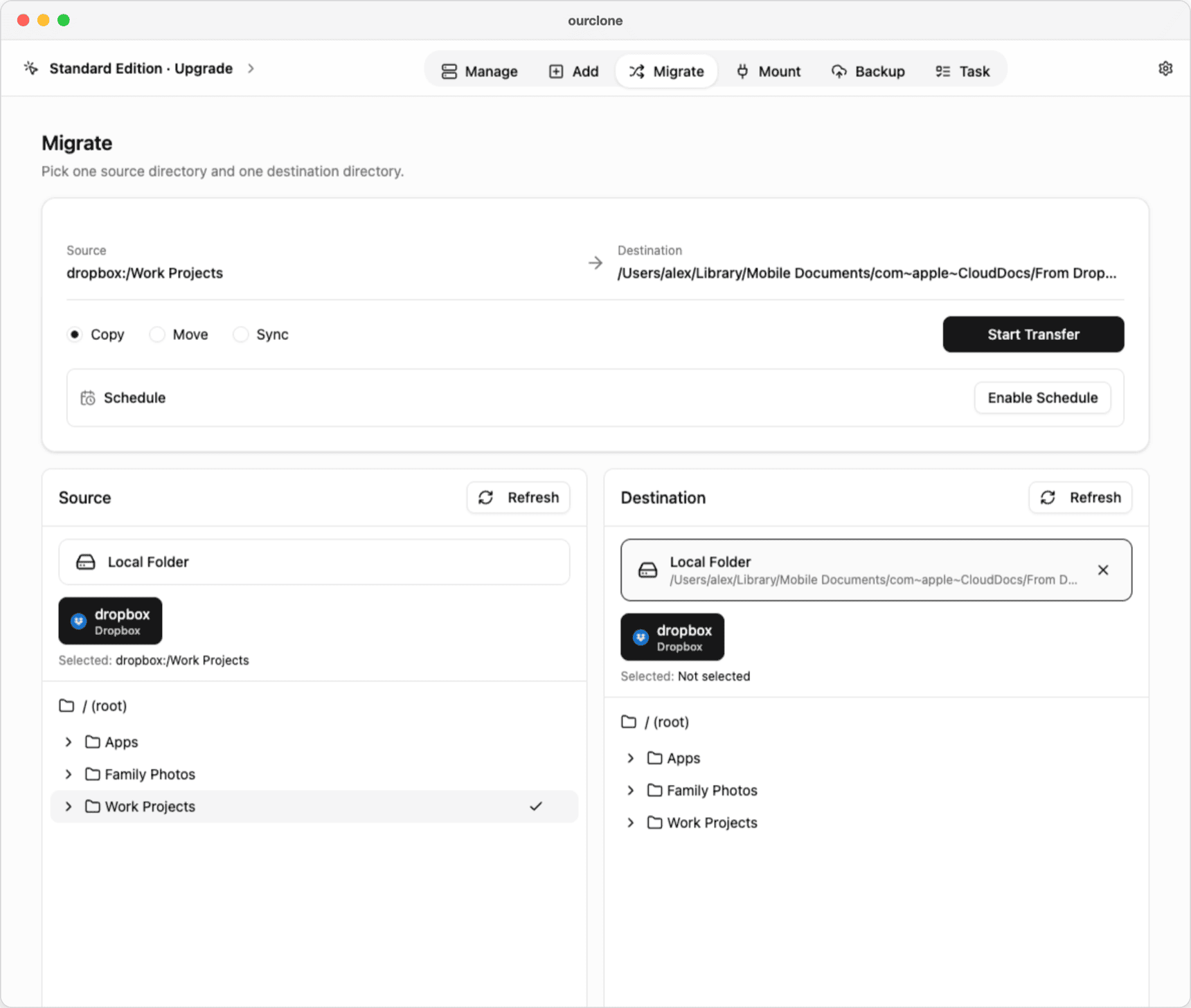The image size is (1191, 1008).
Task: Click the Destination root folder icon
Action: (629, 721)
